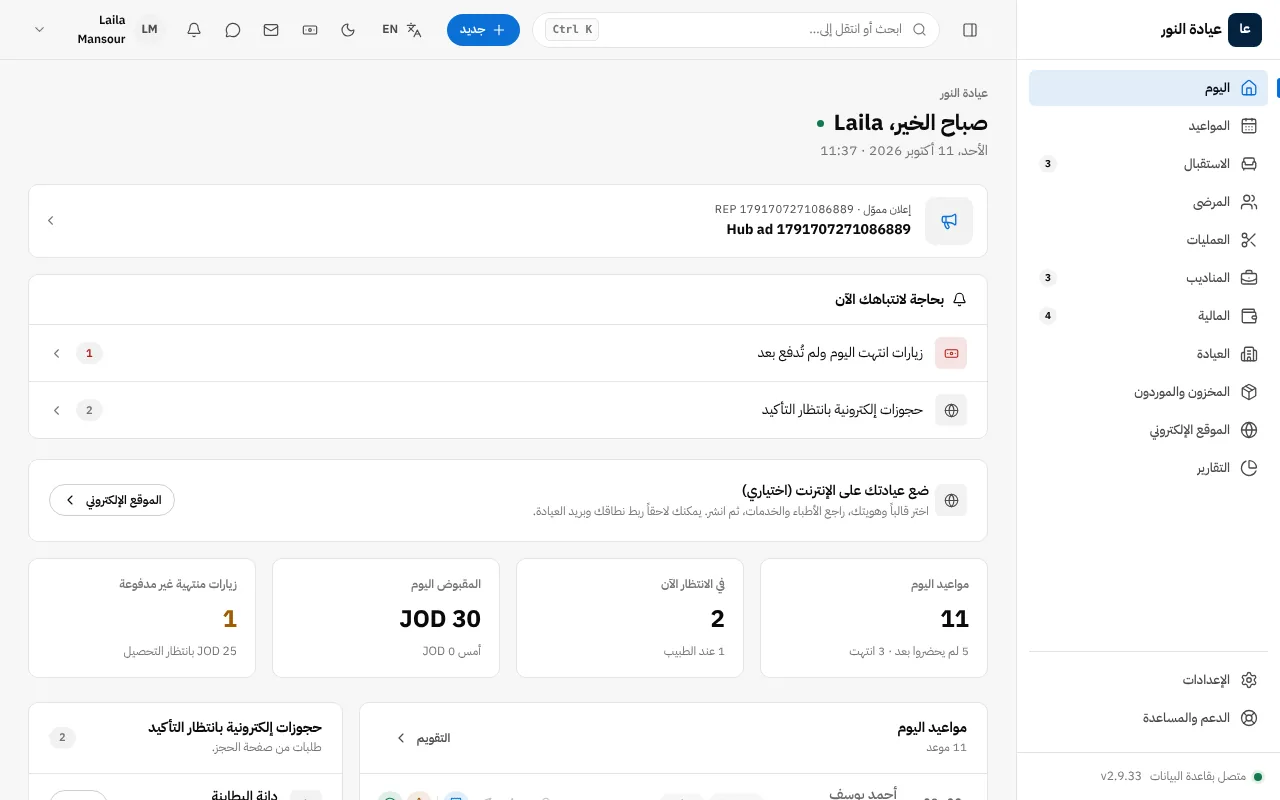Click the عا clinic logo badge

coord(1245,30)
